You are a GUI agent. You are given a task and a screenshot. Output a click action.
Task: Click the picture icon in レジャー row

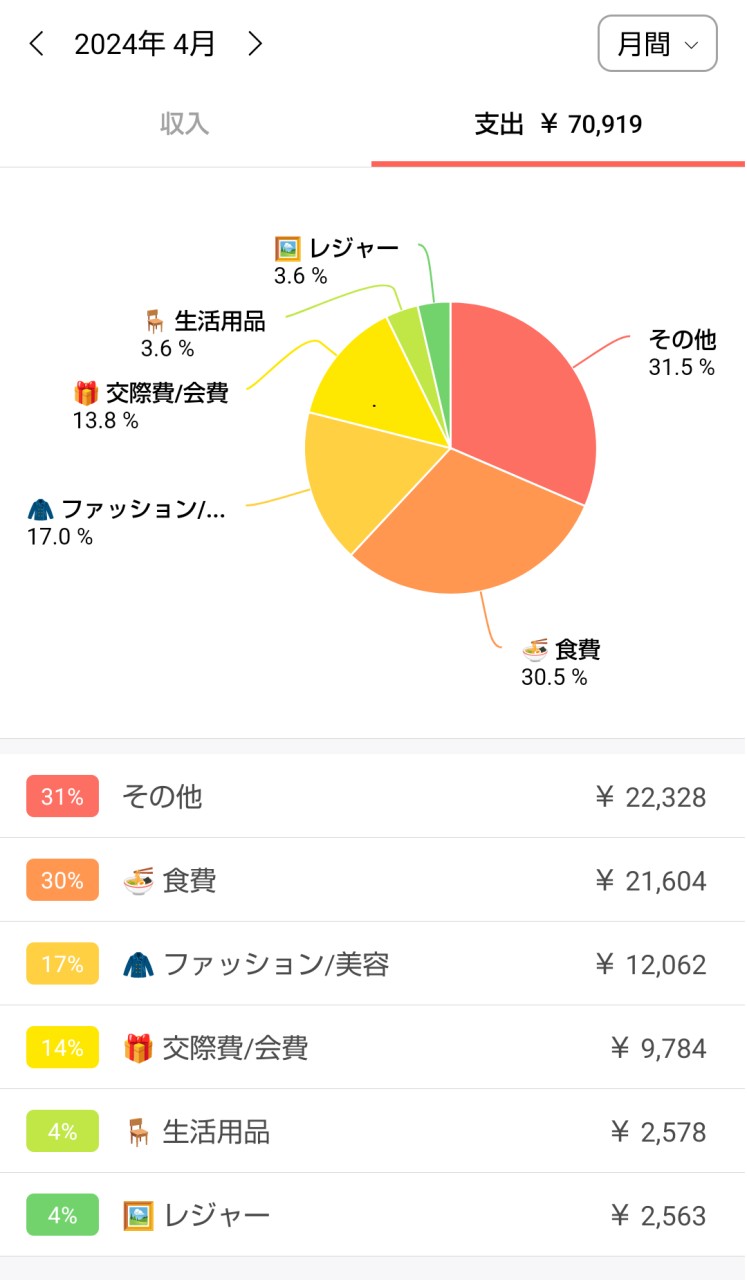pos(138,1216)
